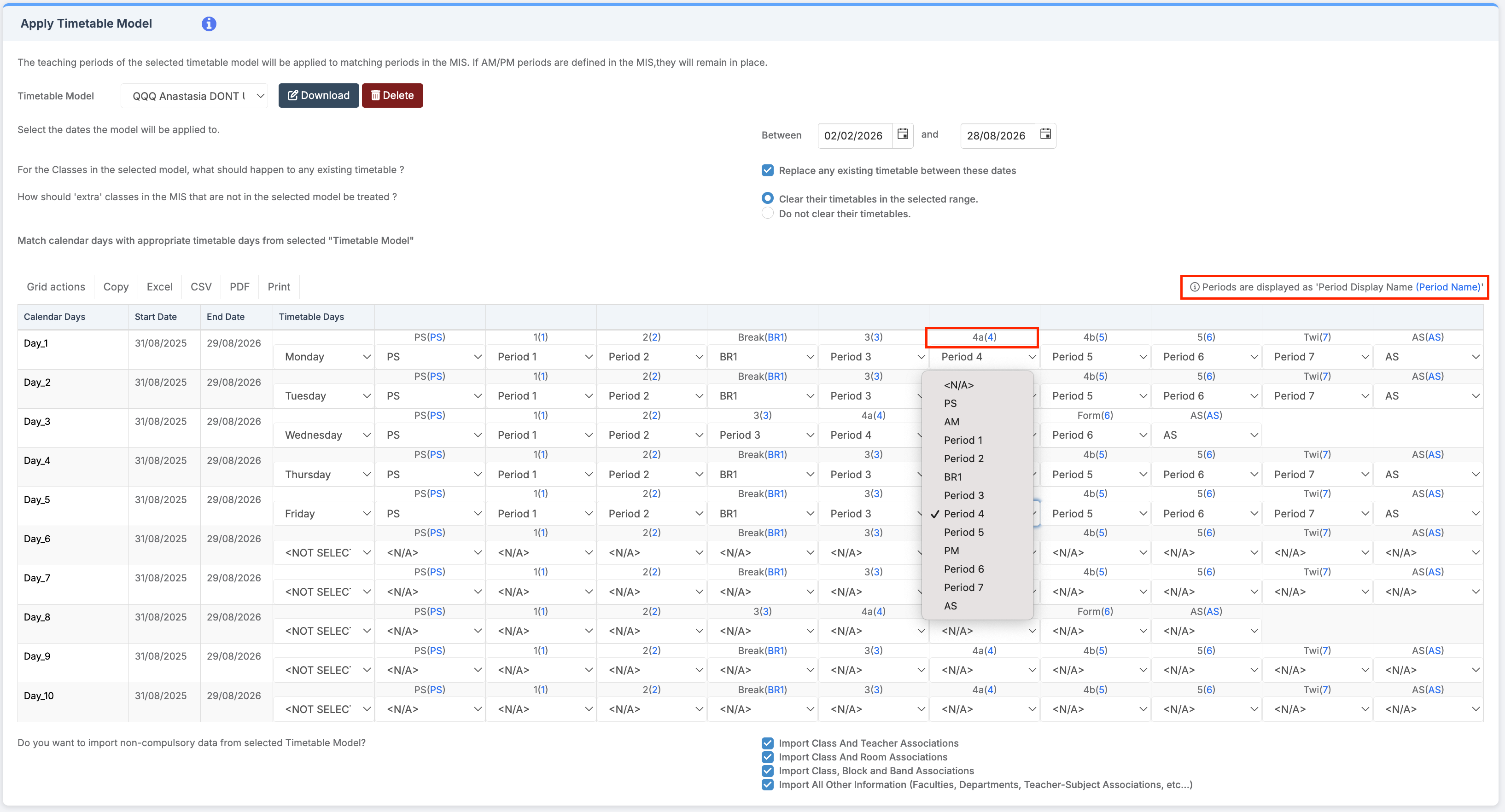Click the blue info icon beside Apply Timetable Model
The height and width of the screenshot is (812, 1505).
pos(209,24)
